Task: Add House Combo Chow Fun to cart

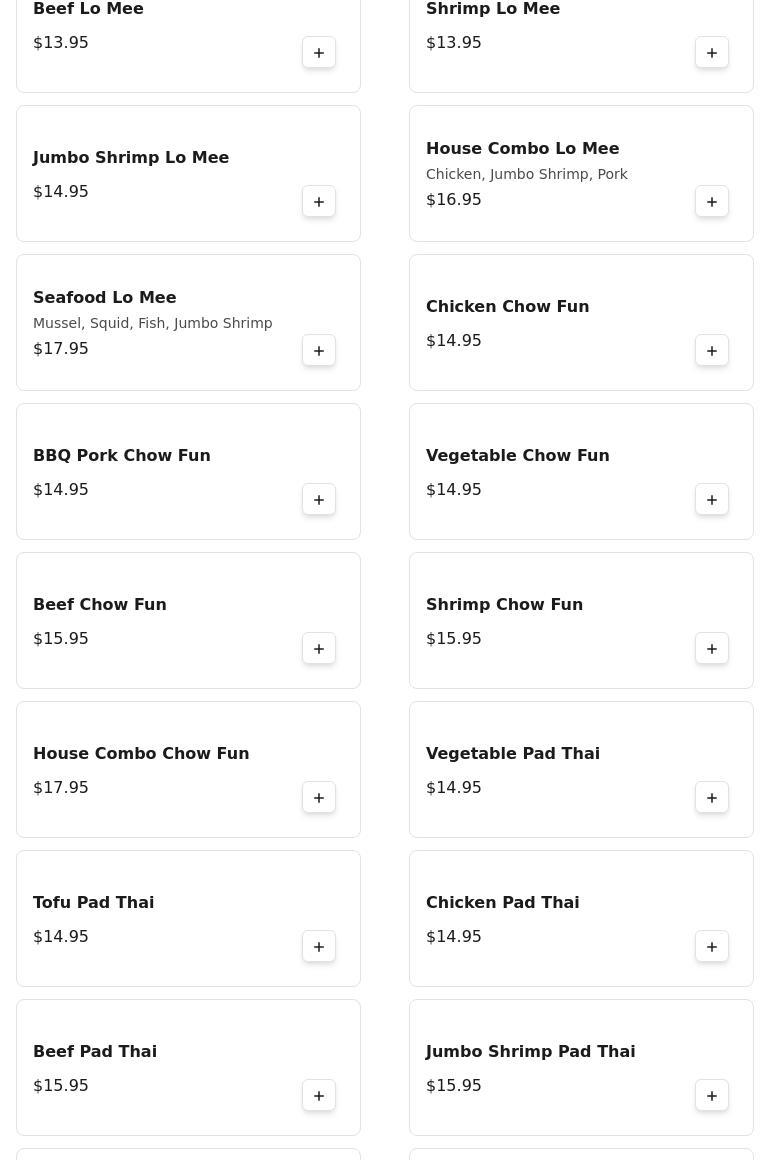Action: (319, 798)
